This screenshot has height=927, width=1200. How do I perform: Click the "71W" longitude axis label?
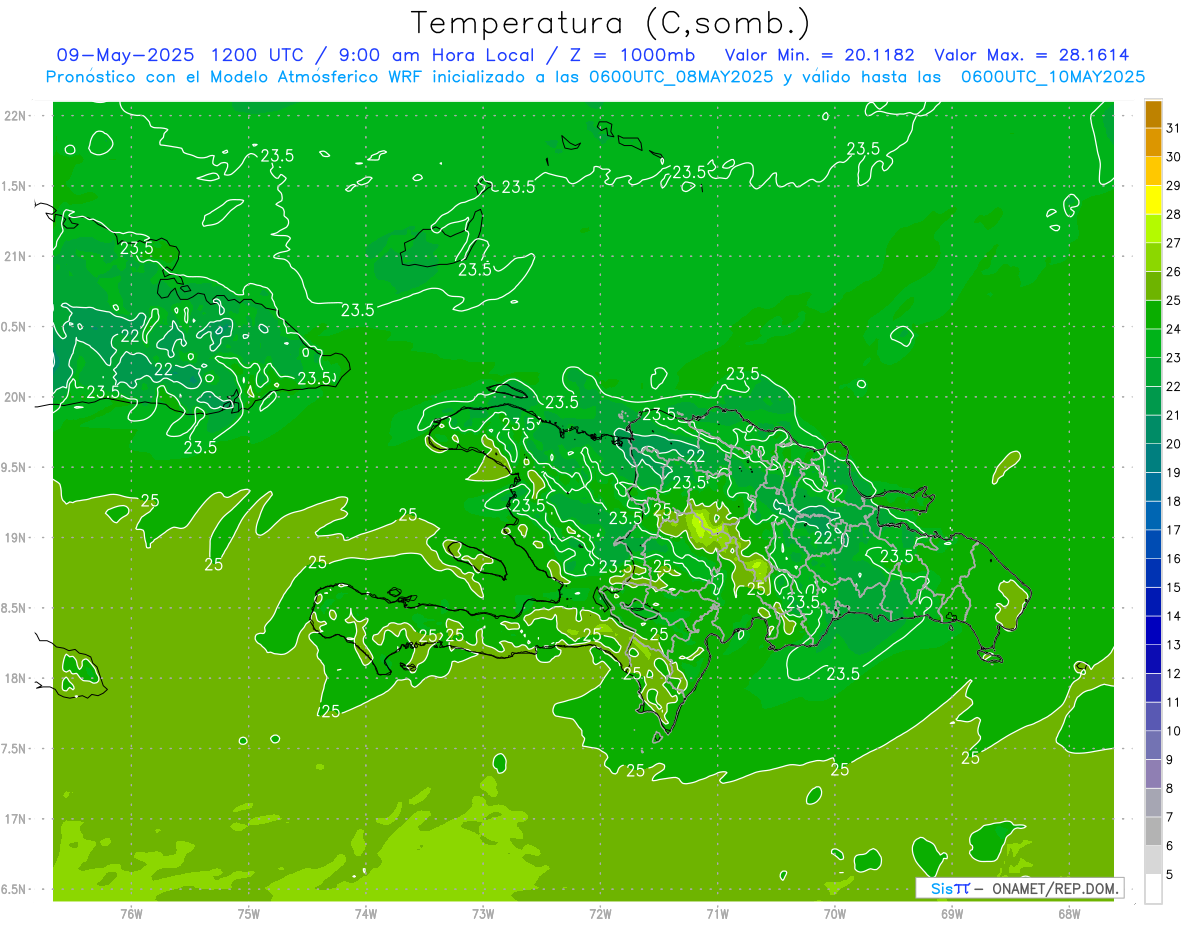(717, 914)
